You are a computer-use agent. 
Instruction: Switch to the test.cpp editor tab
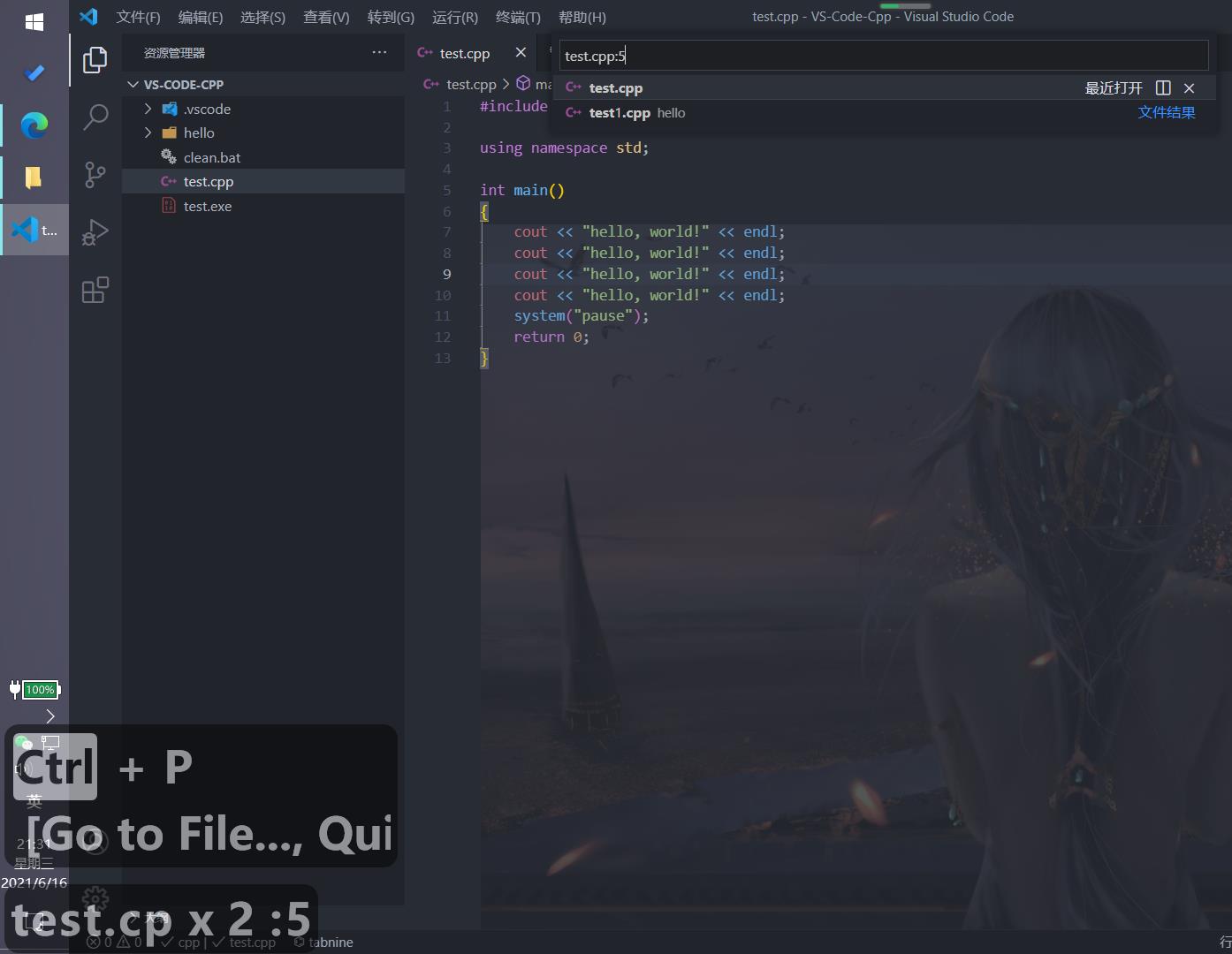click(465, 53)
